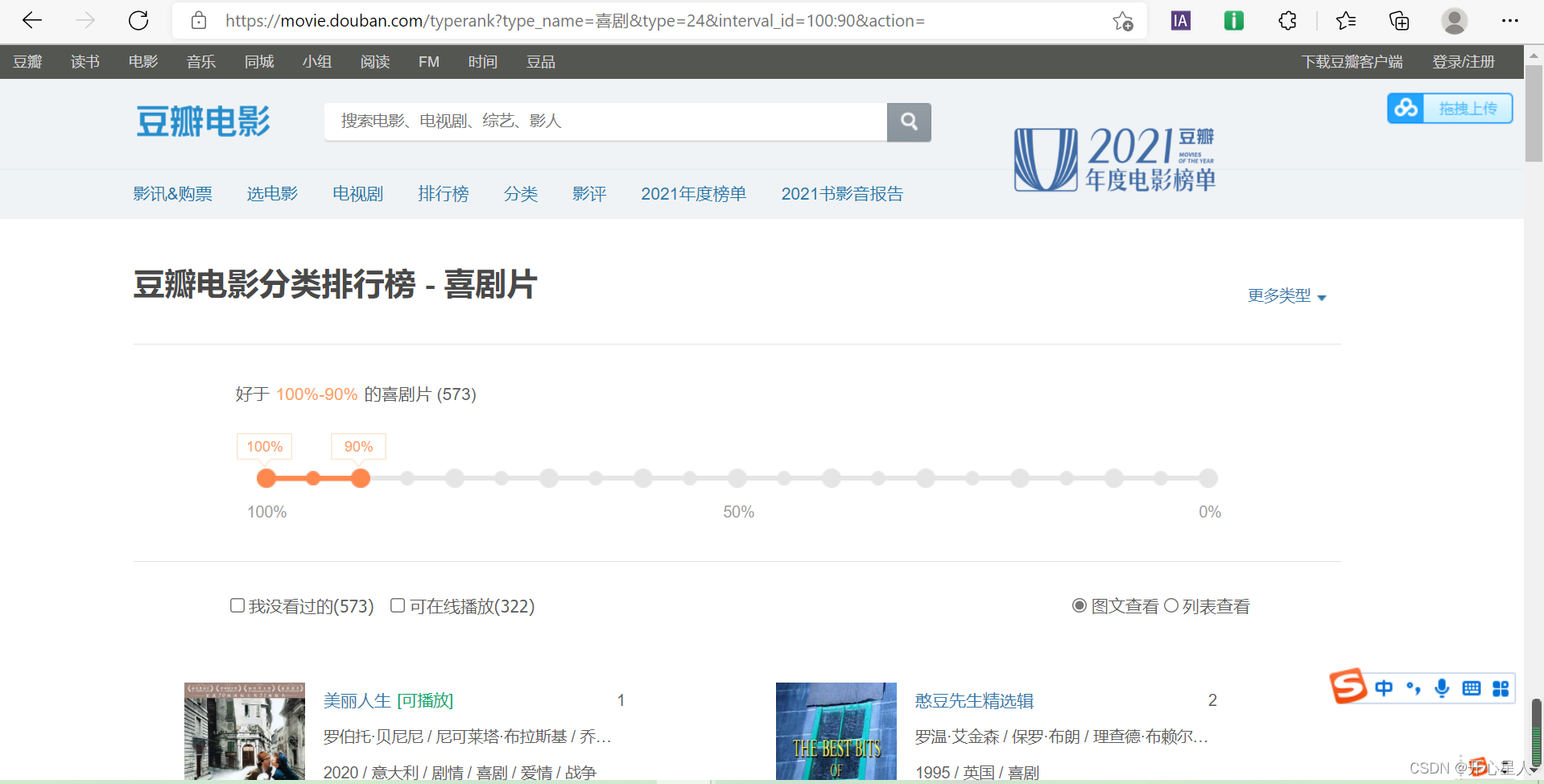Viewport: 1544px width, 784px height.
Task: Open Sogou toolbox grid icon
Action: click(1501, 688)
